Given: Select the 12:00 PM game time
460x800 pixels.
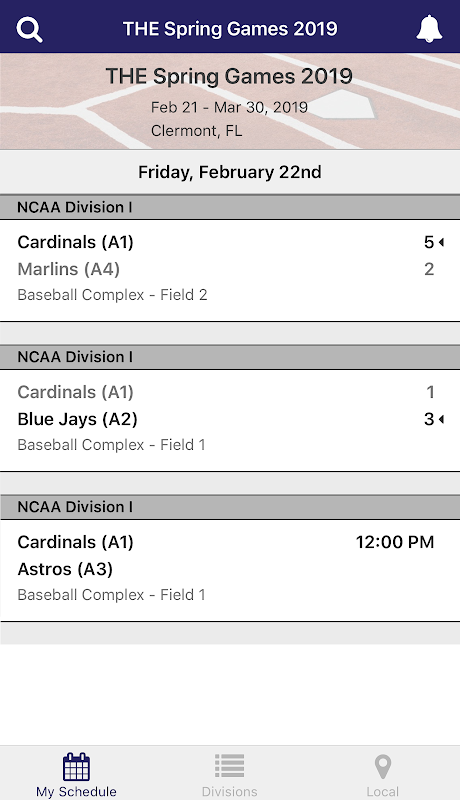Looking at the screenshot, I should coord(395,542).
